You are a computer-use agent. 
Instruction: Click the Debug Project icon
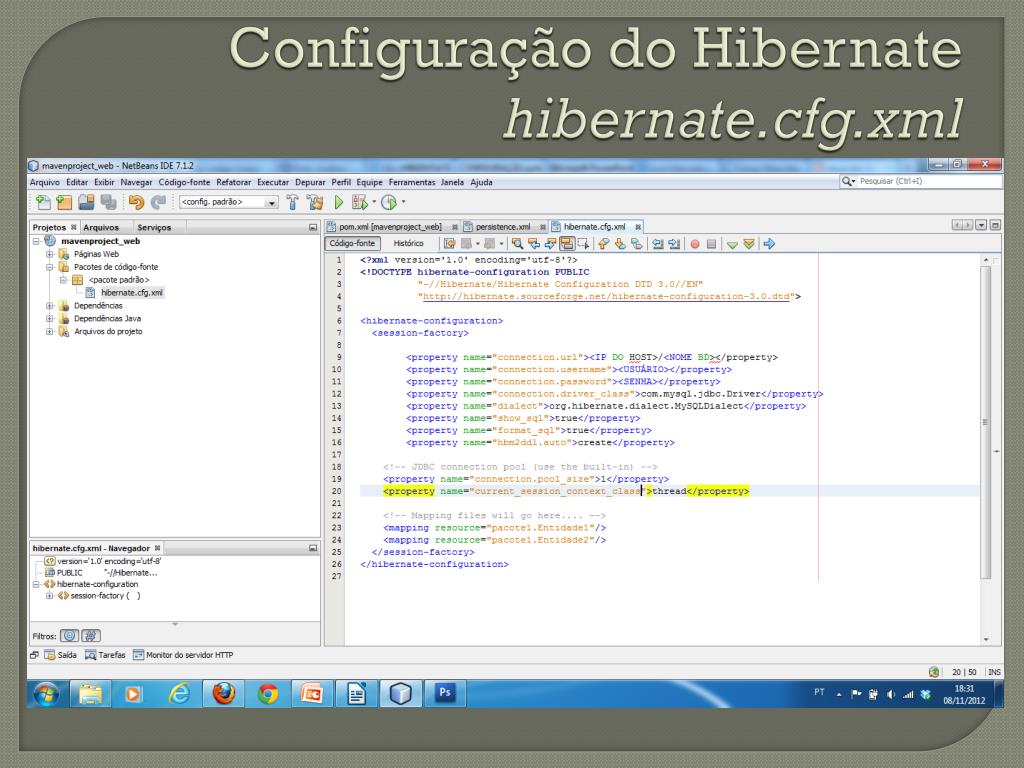[359, 202]
